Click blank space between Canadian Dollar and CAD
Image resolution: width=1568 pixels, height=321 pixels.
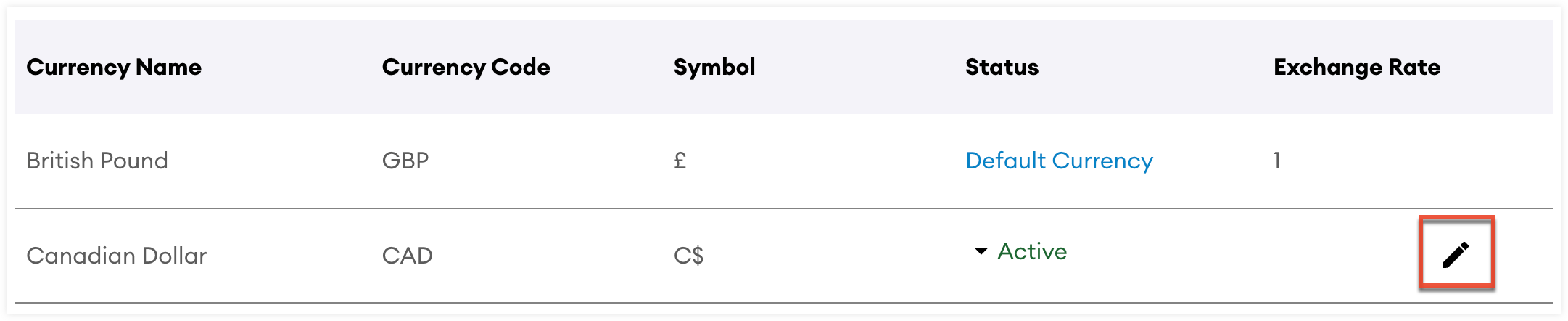(294, 256)
